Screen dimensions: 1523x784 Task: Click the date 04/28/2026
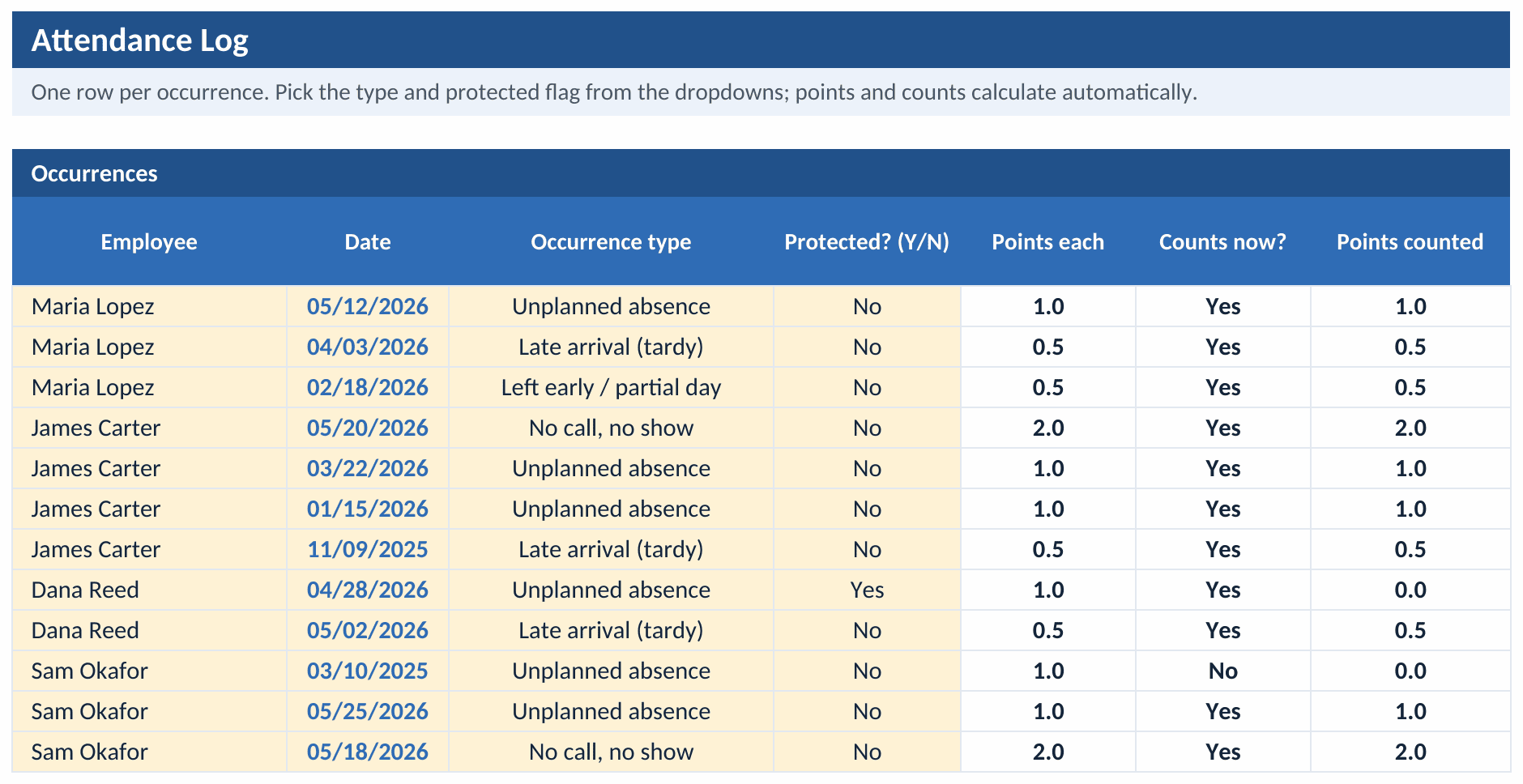click(x=368, y=590)
